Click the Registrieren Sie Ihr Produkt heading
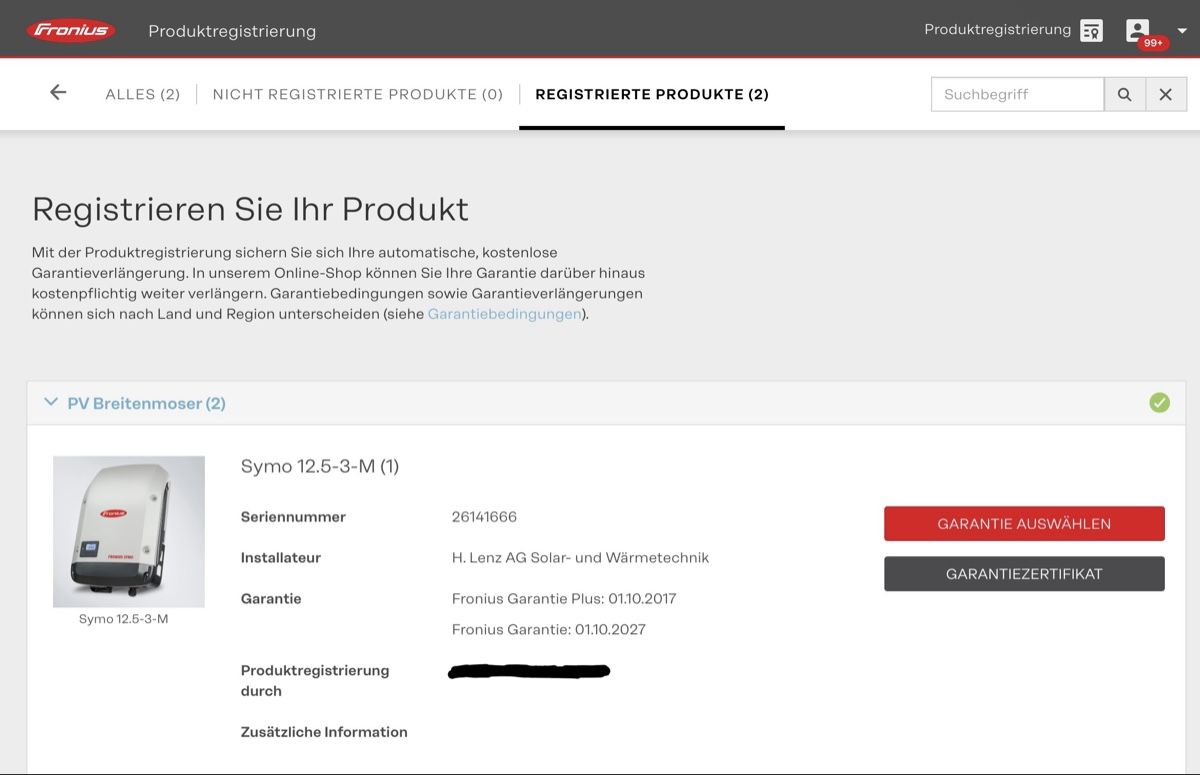This screenshot has height=775, width=1200. [x=250, y=210]
